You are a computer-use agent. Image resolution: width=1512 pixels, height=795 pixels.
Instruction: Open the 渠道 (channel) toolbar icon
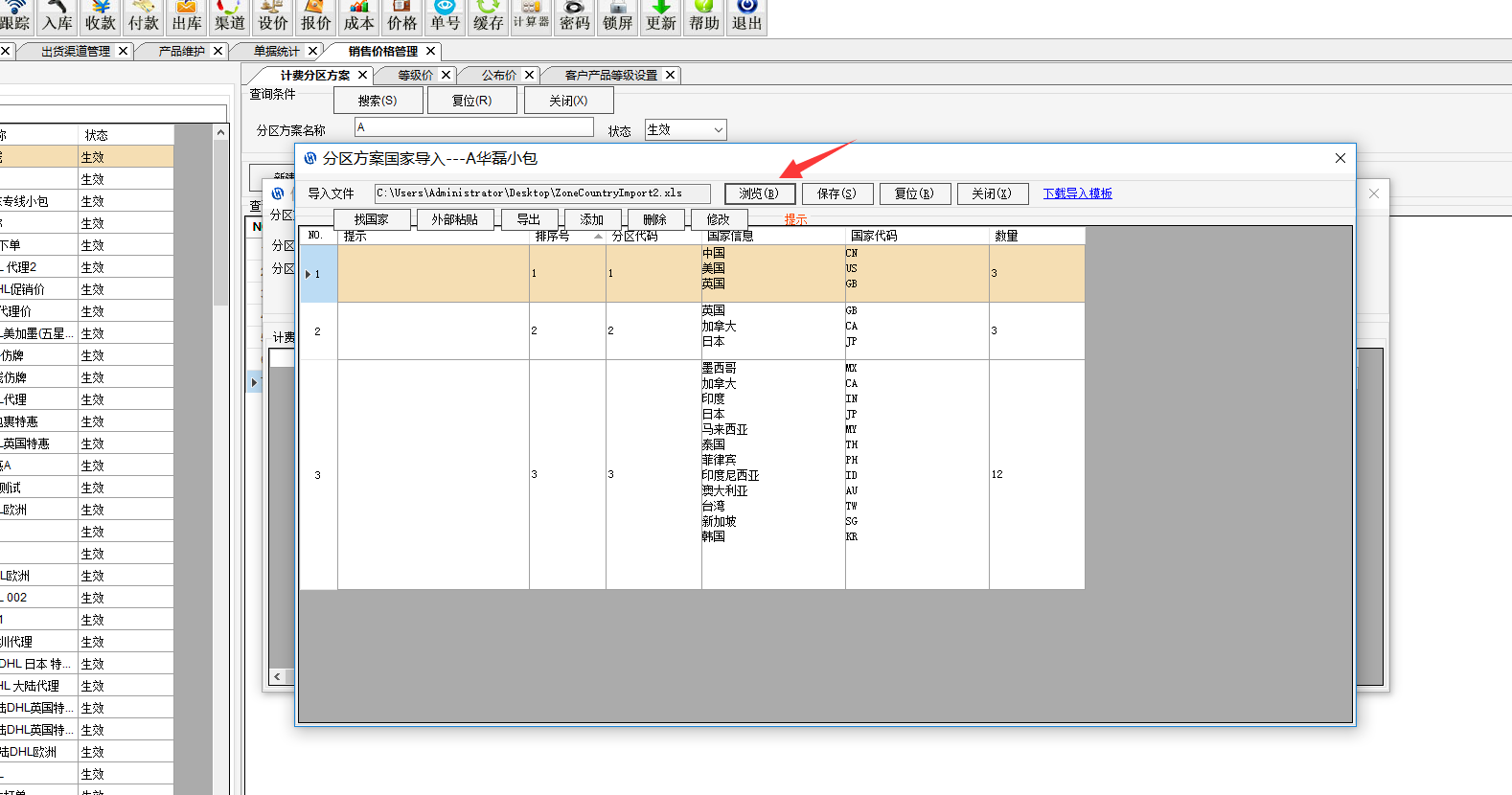coord(230,16)
